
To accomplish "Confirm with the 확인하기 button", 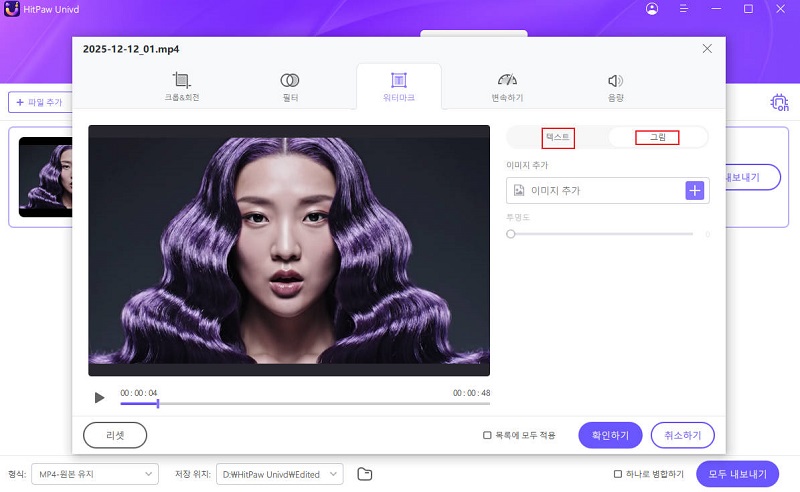I will 610,435.
